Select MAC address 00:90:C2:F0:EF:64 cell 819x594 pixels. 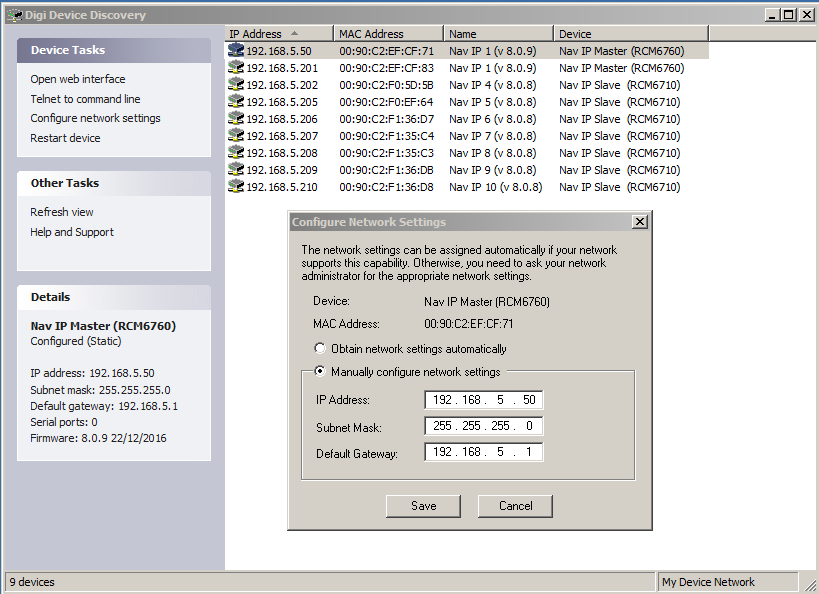(x=387, y=102)
